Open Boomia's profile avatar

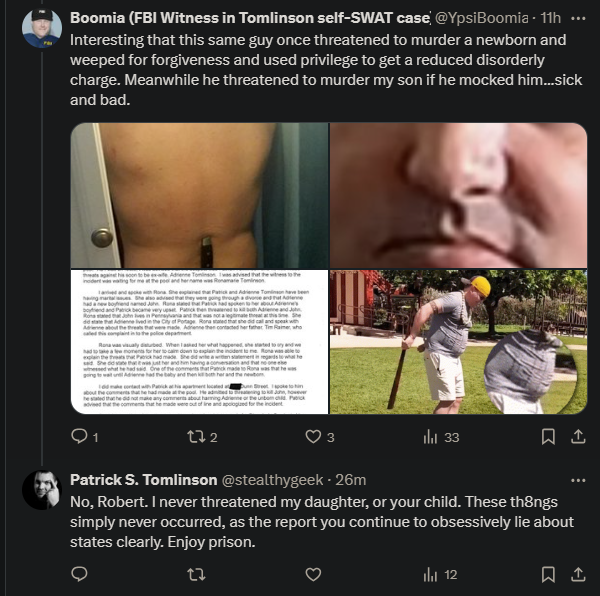coord(42,28)
